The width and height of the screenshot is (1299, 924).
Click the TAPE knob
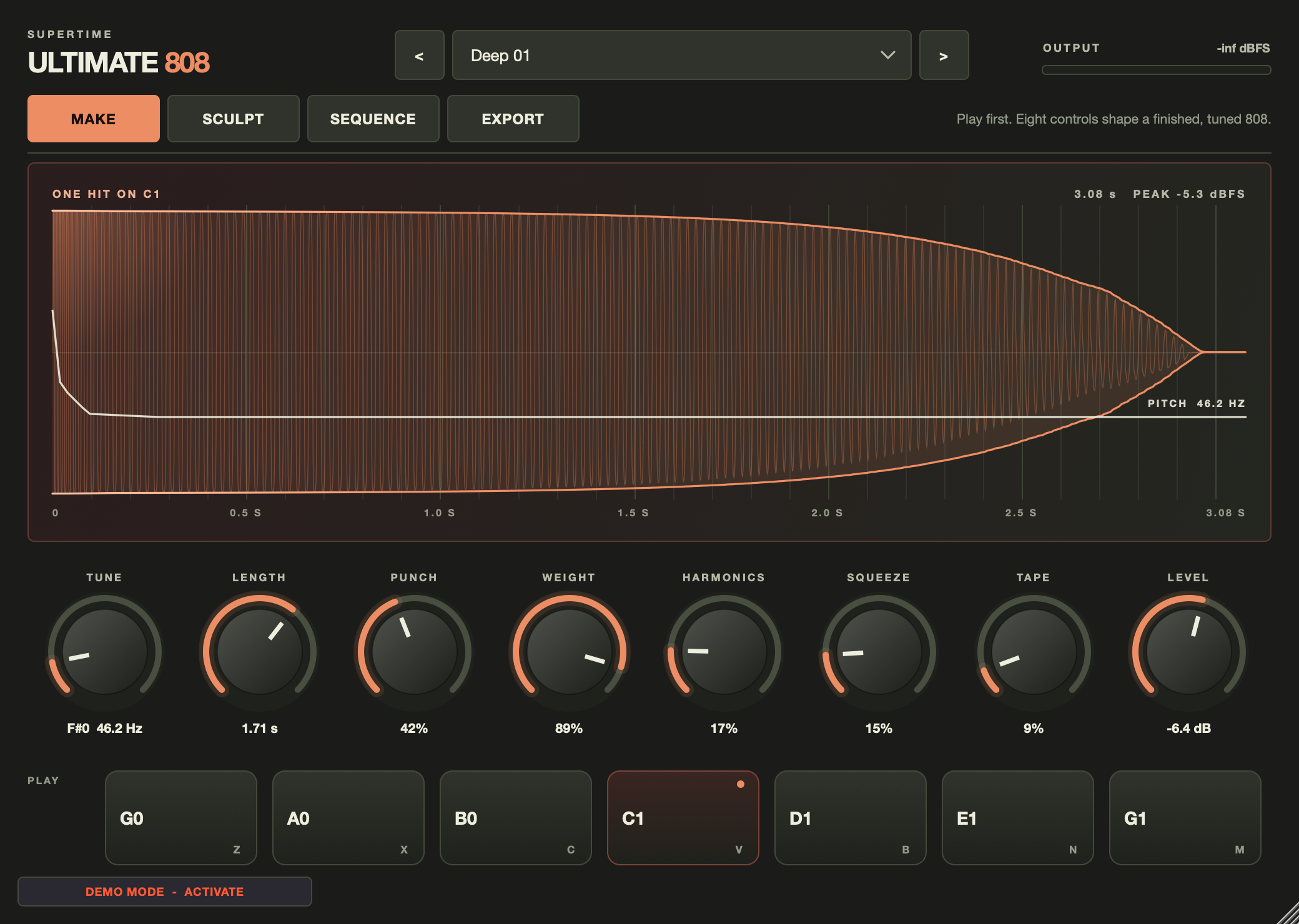tap(1034, 651)
